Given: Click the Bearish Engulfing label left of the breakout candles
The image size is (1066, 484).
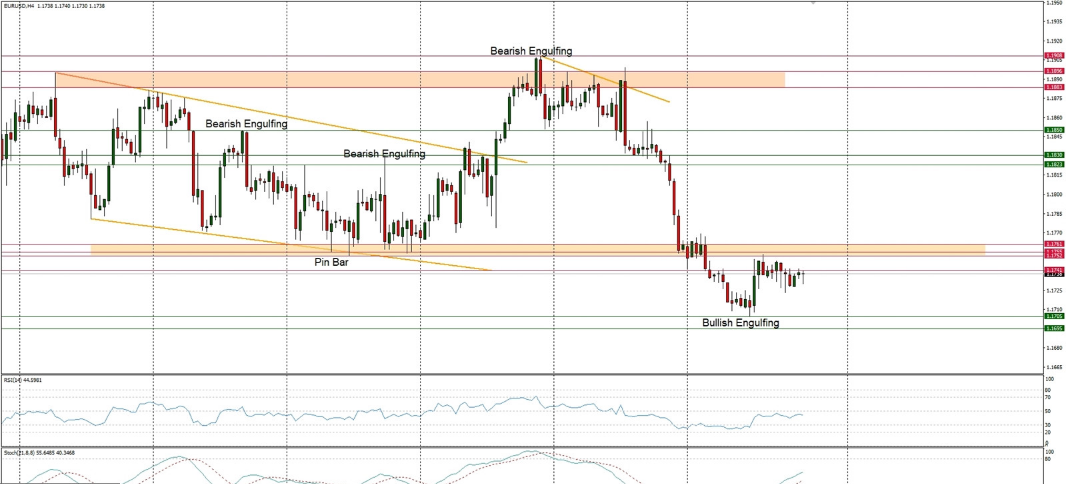Looking at the screenshot, I should click(x=384, y=154).
